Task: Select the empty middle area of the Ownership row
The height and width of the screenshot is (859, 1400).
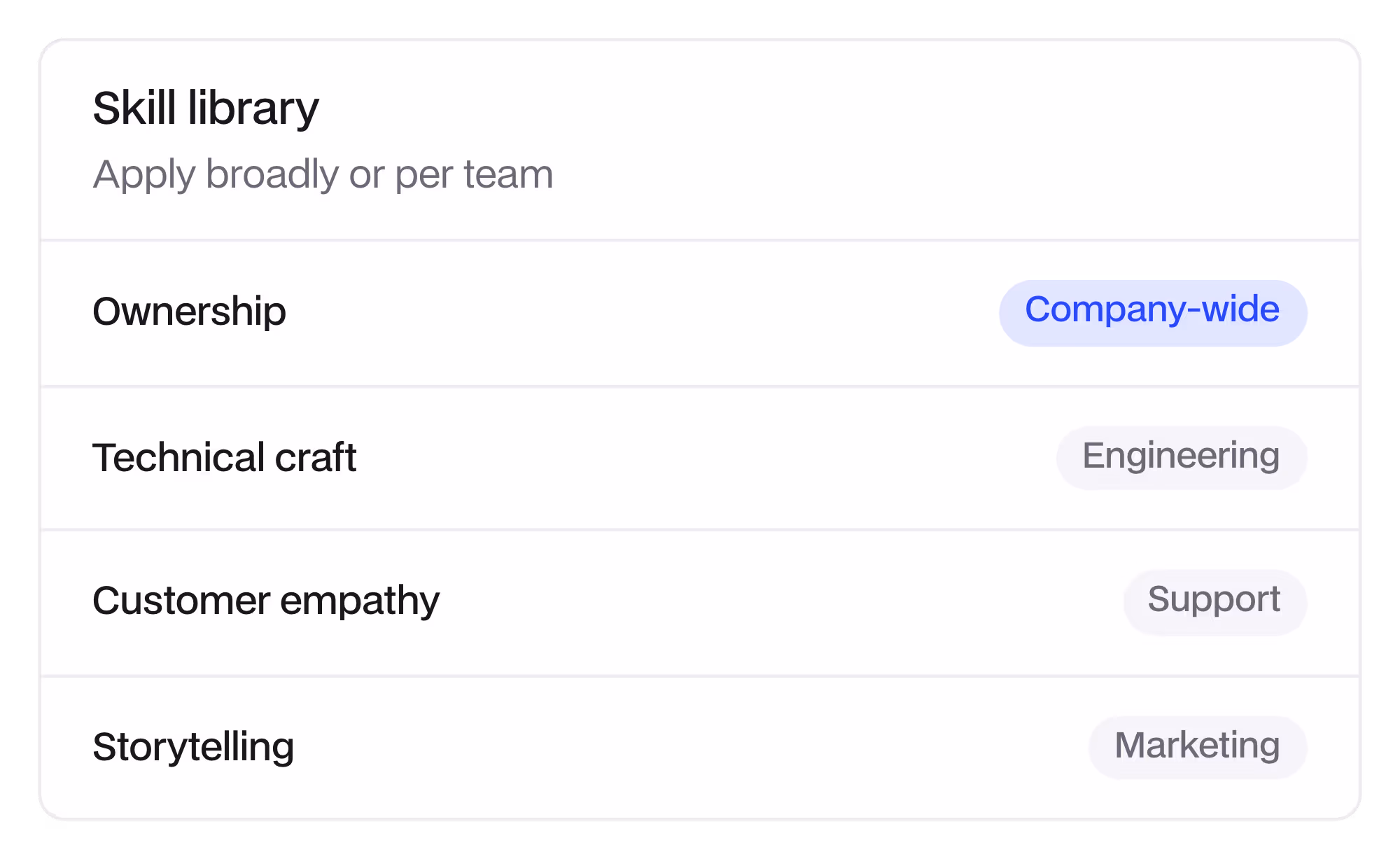Action: [x=643, y=313]
